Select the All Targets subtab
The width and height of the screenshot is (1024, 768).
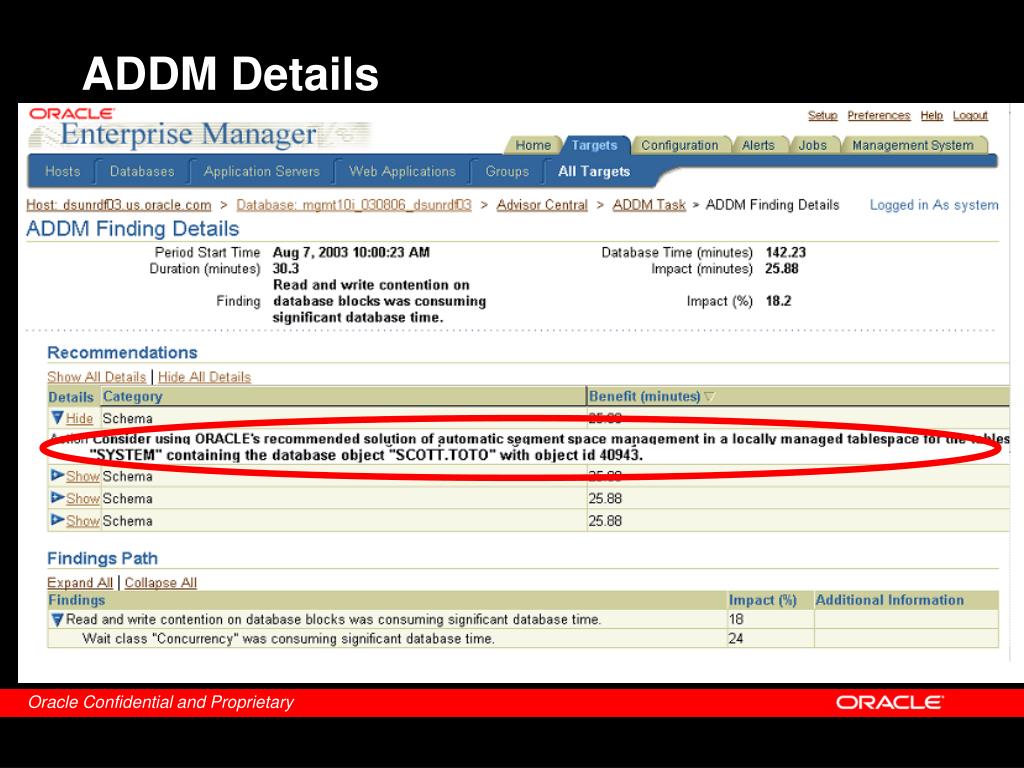[x=594, y=171]
